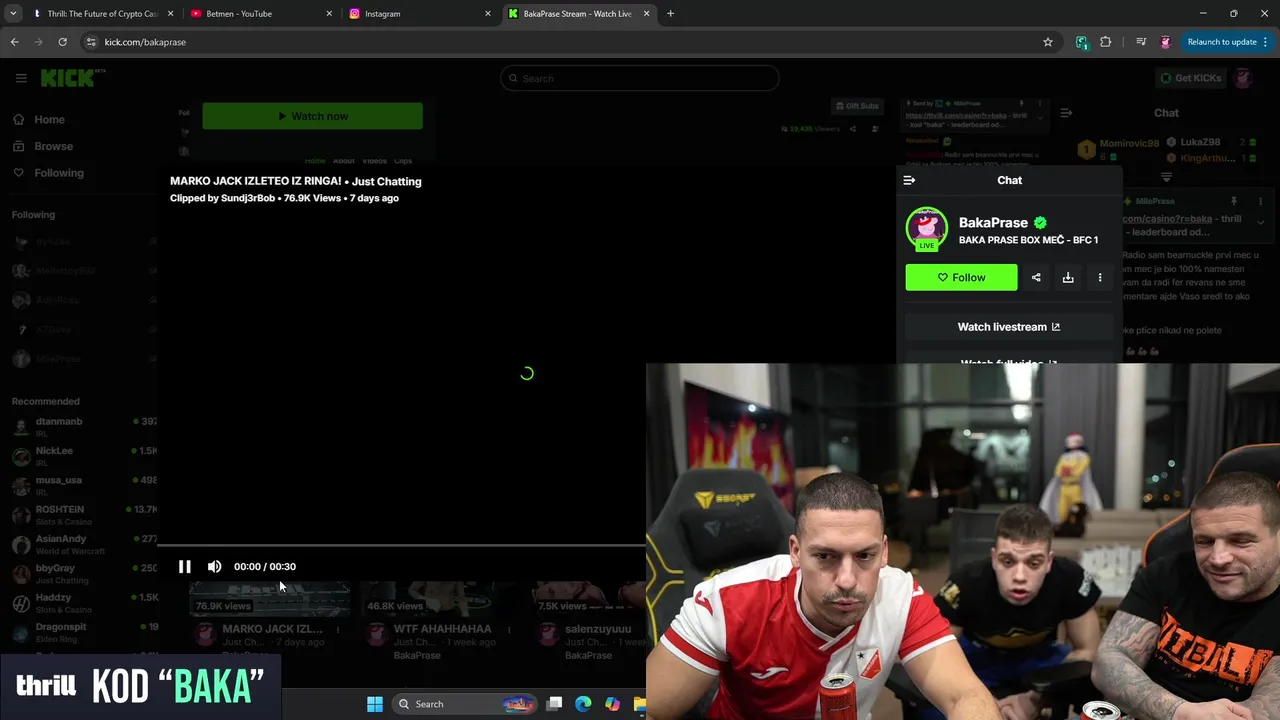
Task: Open profile avatar menu top right
Action: (x=1243, y=78)
